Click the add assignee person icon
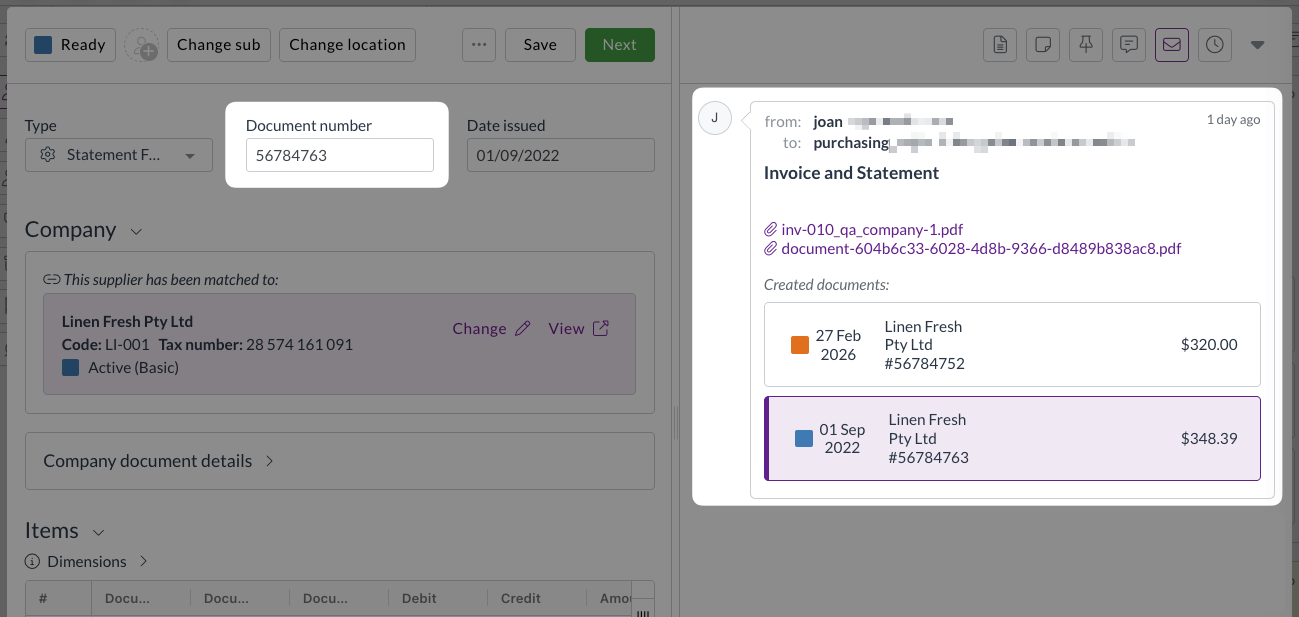 pyautogui.click(x=142, y=45)
